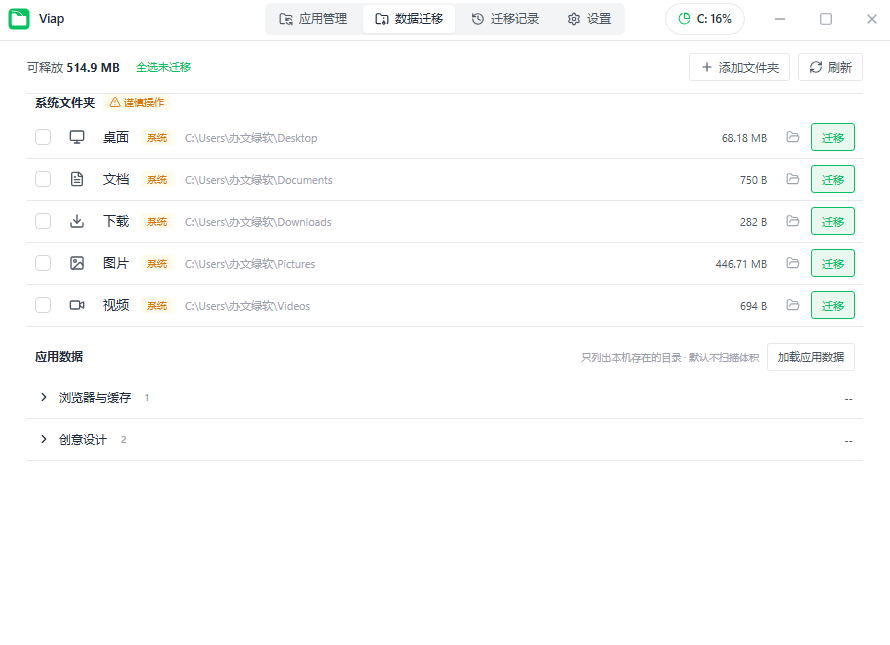Click the 刷新 refresh button

click(x=830, y=67)
